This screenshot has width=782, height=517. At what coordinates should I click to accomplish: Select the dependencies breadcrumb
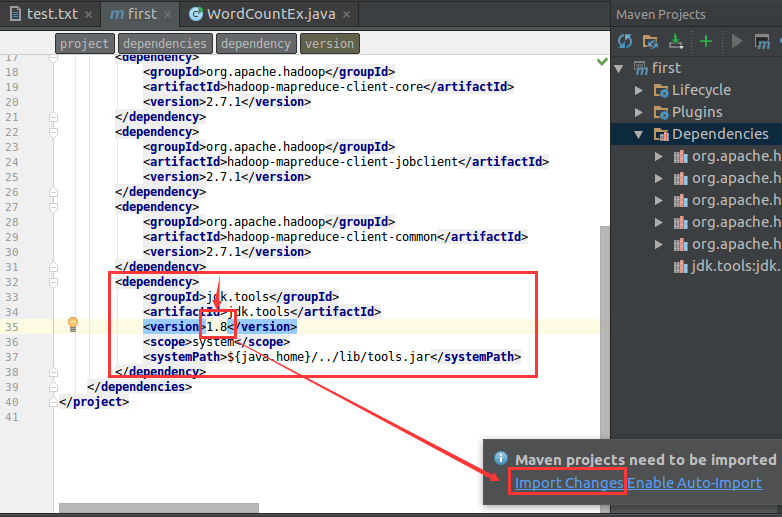click(x=164, y=44)
